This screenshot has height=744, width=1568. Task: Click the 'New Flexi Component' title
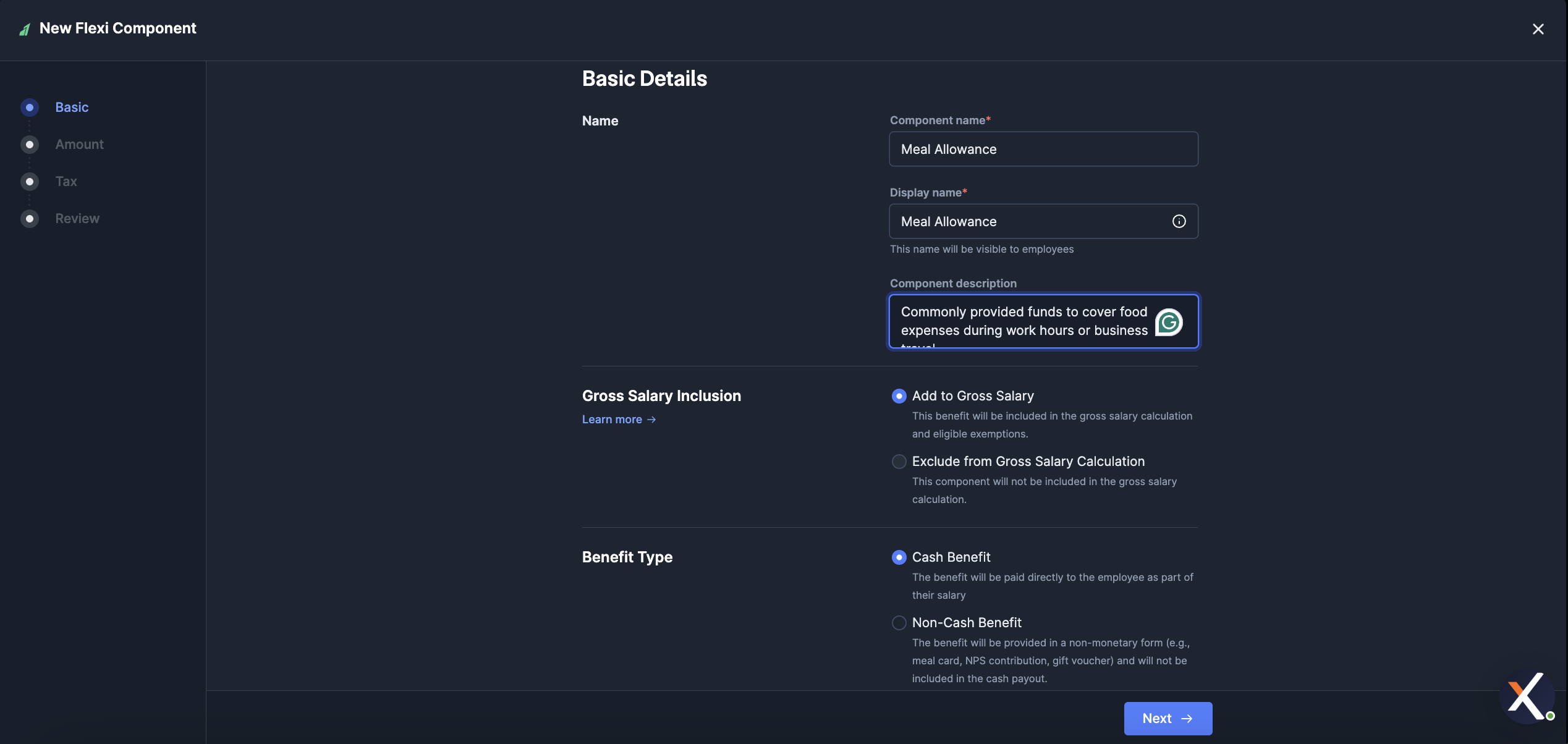pyautogui.click(x=118, y=28)
